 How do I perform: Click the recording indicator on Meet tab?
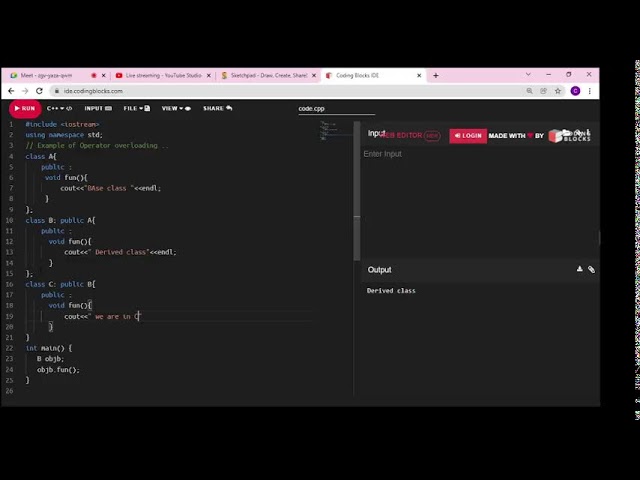coord(93,76)
